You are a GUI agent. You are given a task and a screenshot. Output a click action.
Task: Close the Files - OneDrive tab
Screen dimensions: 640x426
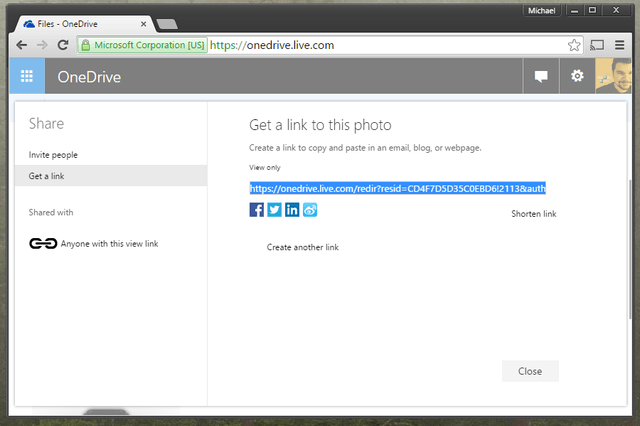143,24
